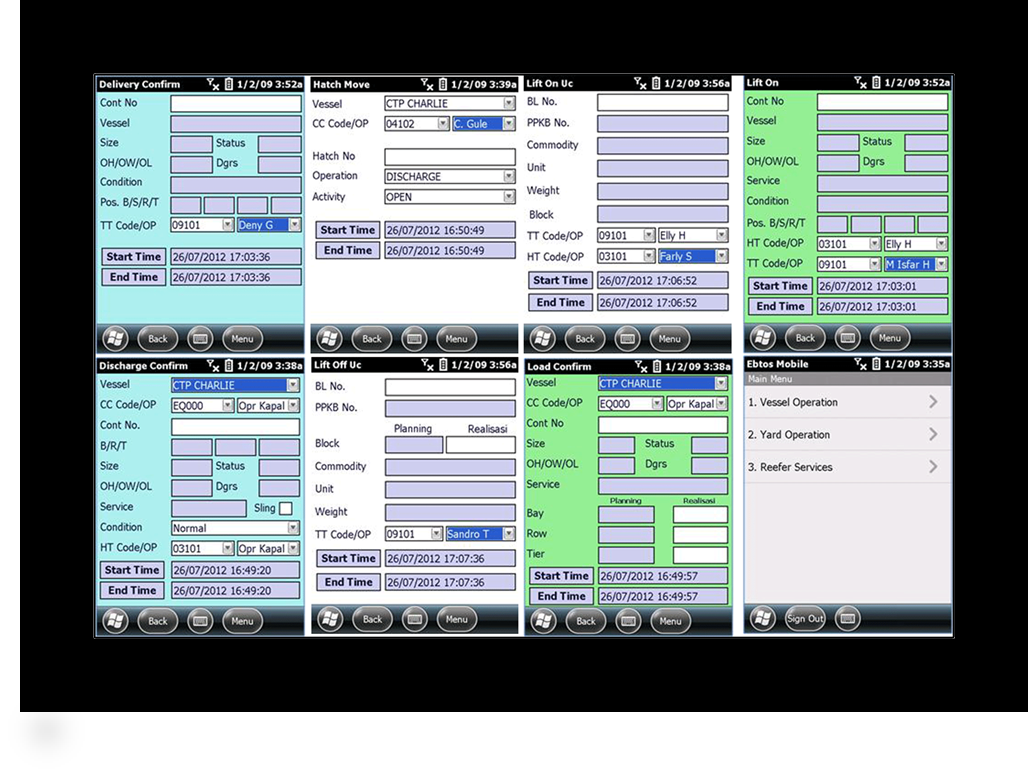
Task: Check the Sling checkbox in Discharge Confirm
Action: point(286,508)
